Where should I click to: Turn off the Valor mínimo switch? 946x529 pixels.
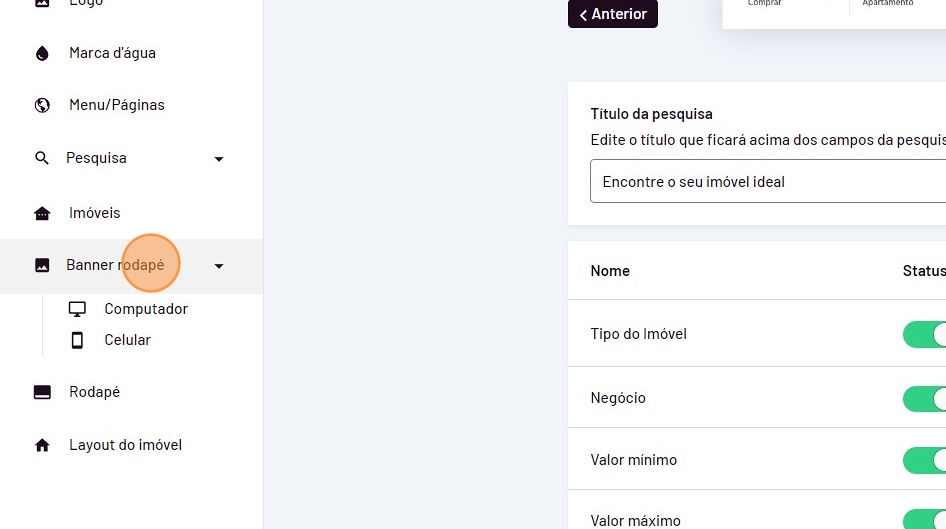(925, 460)
